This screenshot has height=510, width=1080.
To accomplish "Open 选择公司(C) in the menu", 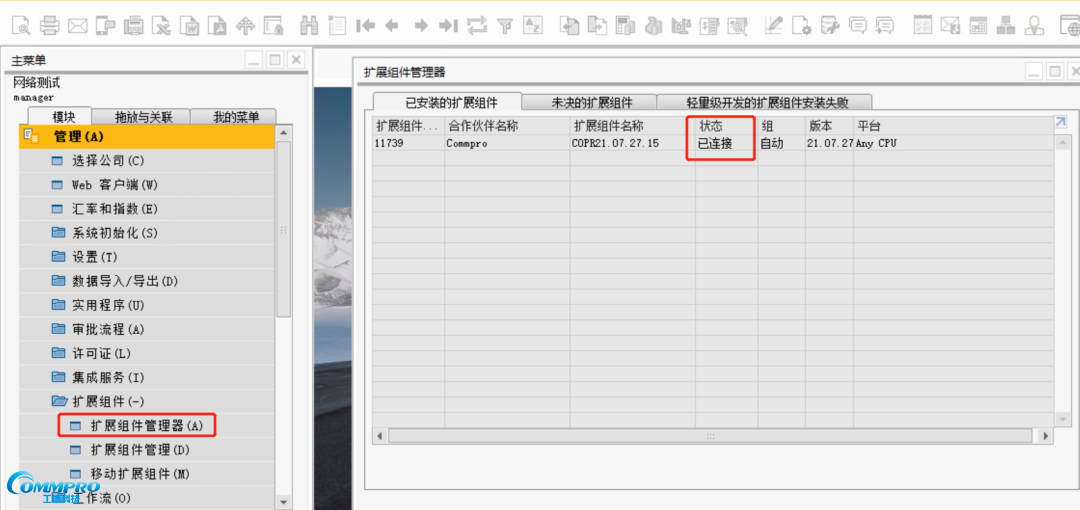I will (108, 161).
